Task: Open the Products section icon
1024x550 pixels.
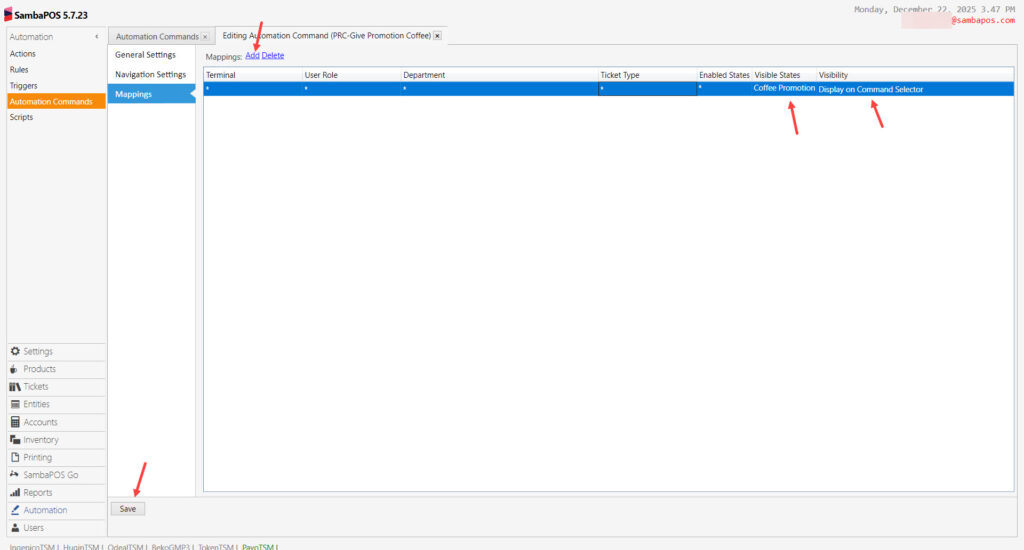Action: [x=15, y=369]
